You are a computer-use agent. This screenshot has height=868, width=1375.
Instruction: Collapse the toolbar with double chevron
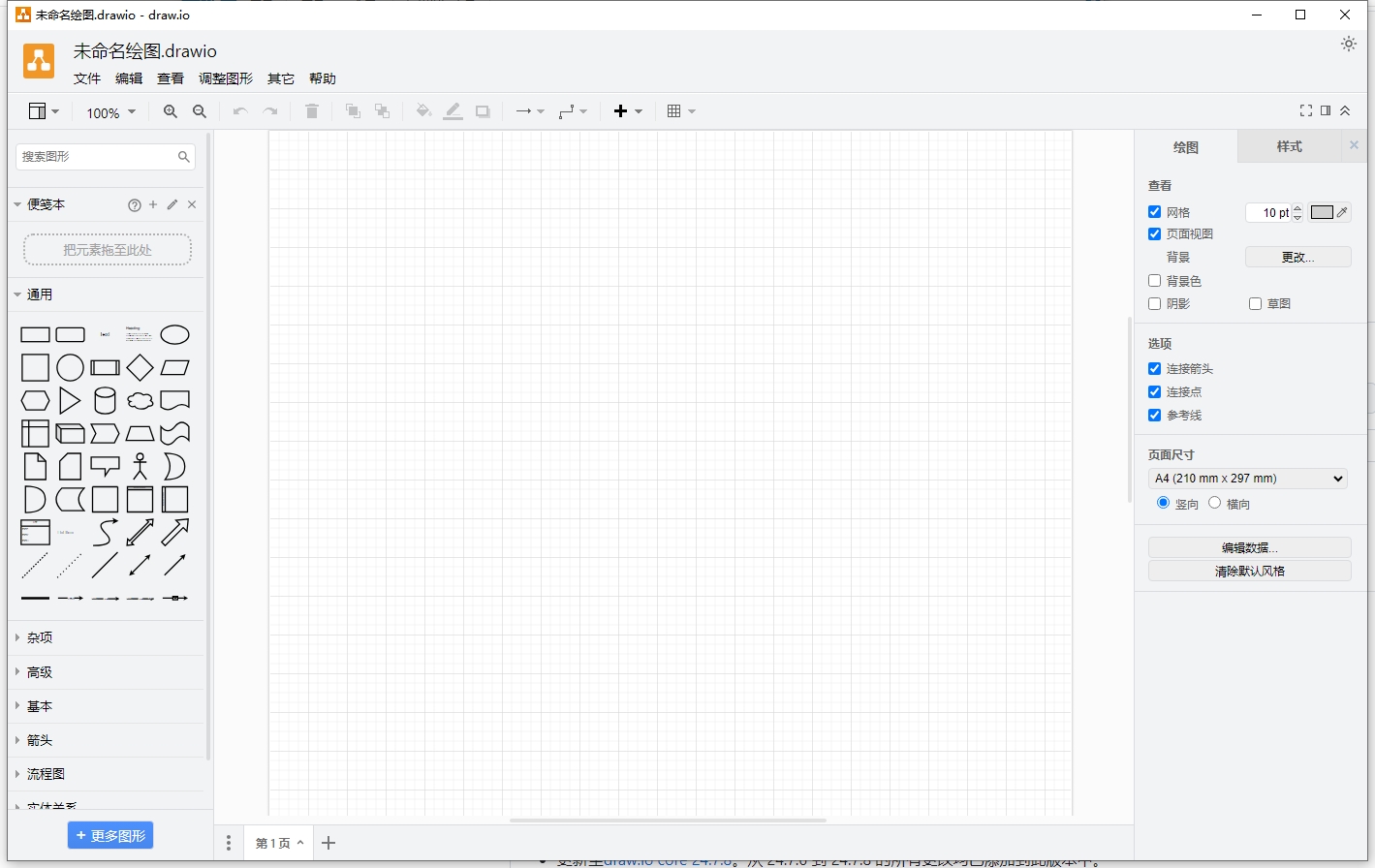click(x=1345, y=110)
